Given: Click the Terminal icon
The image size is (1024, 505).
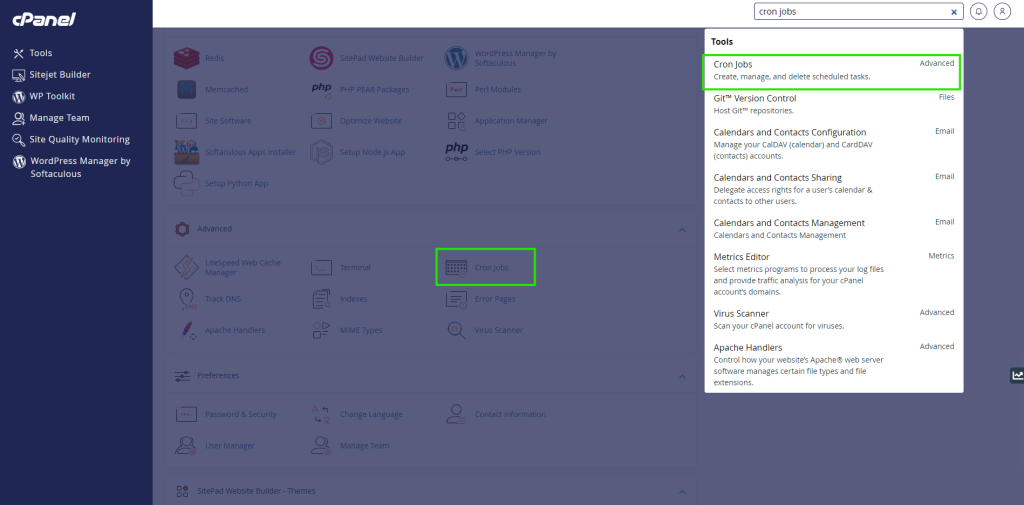Looking at the screenshot, I should tap(321, 268).
